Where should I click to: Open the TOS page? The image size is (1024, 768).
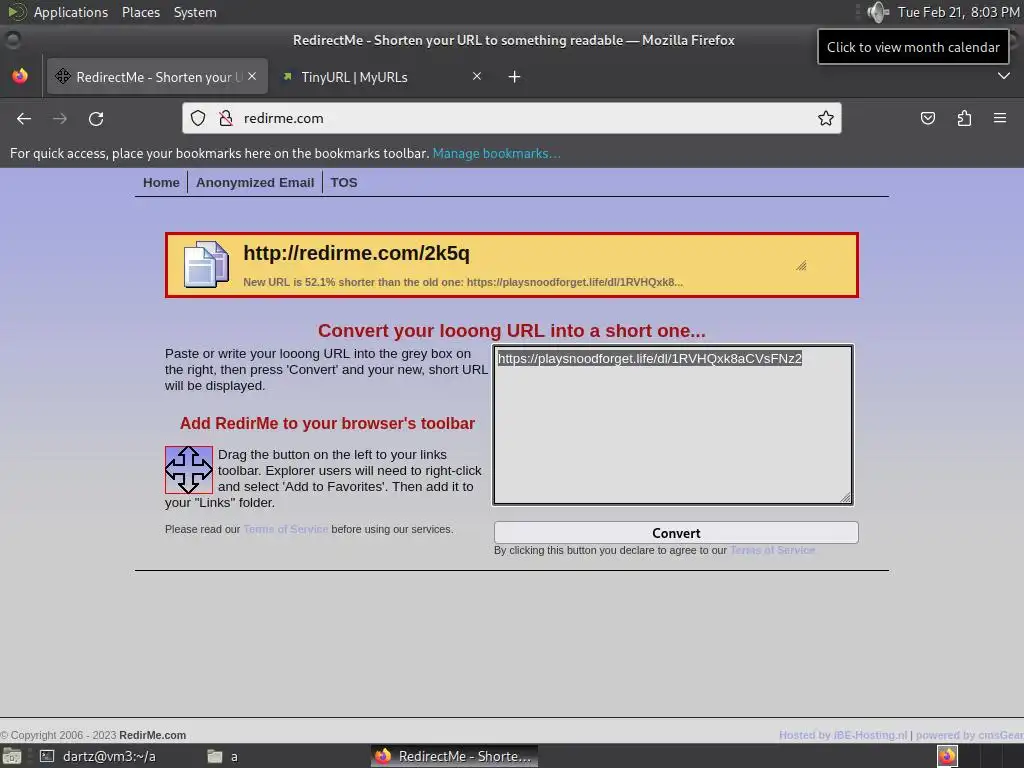344,183
